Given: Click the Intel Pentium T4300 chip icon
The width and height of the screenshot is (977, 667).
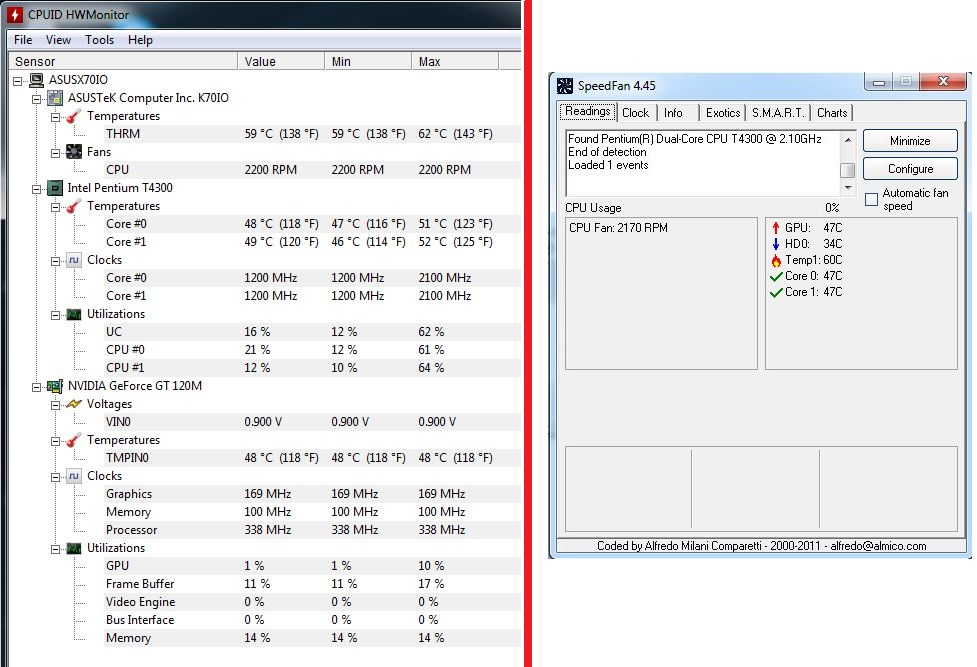Looking at the screenshot, I should (x=55, y=188).
